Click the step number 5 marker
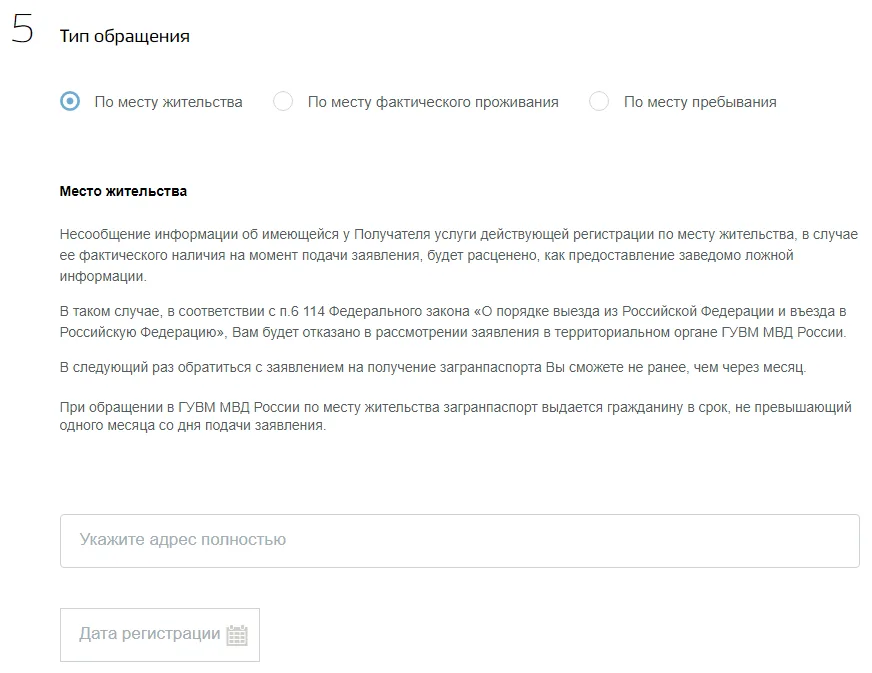Image resolution: width=872 pixels, height=673 pixels. pyautogui.click(x=23, y=28)
